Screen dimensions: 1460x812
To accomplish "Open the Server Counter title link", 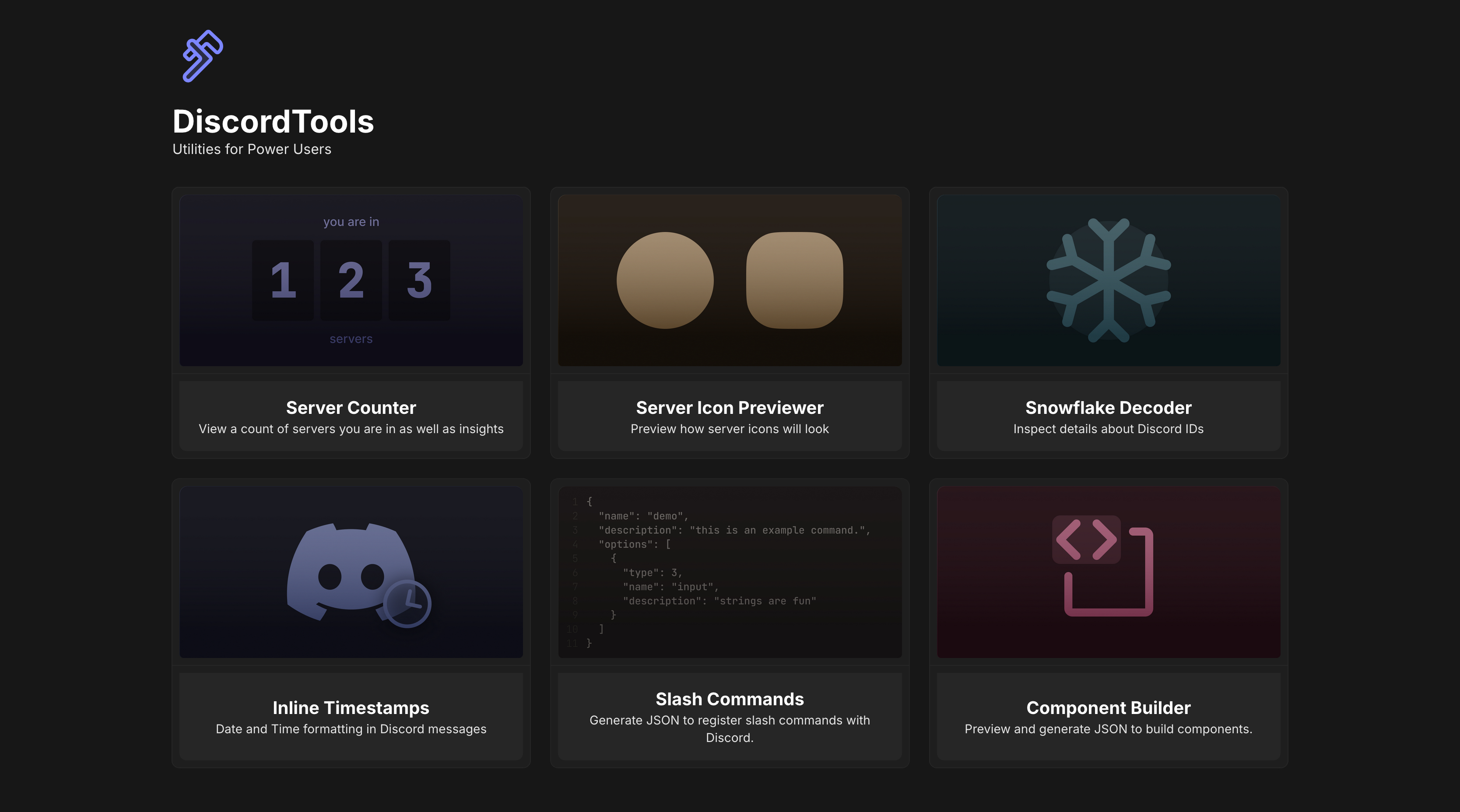I will pyautogui.click(x=351, y=407).
